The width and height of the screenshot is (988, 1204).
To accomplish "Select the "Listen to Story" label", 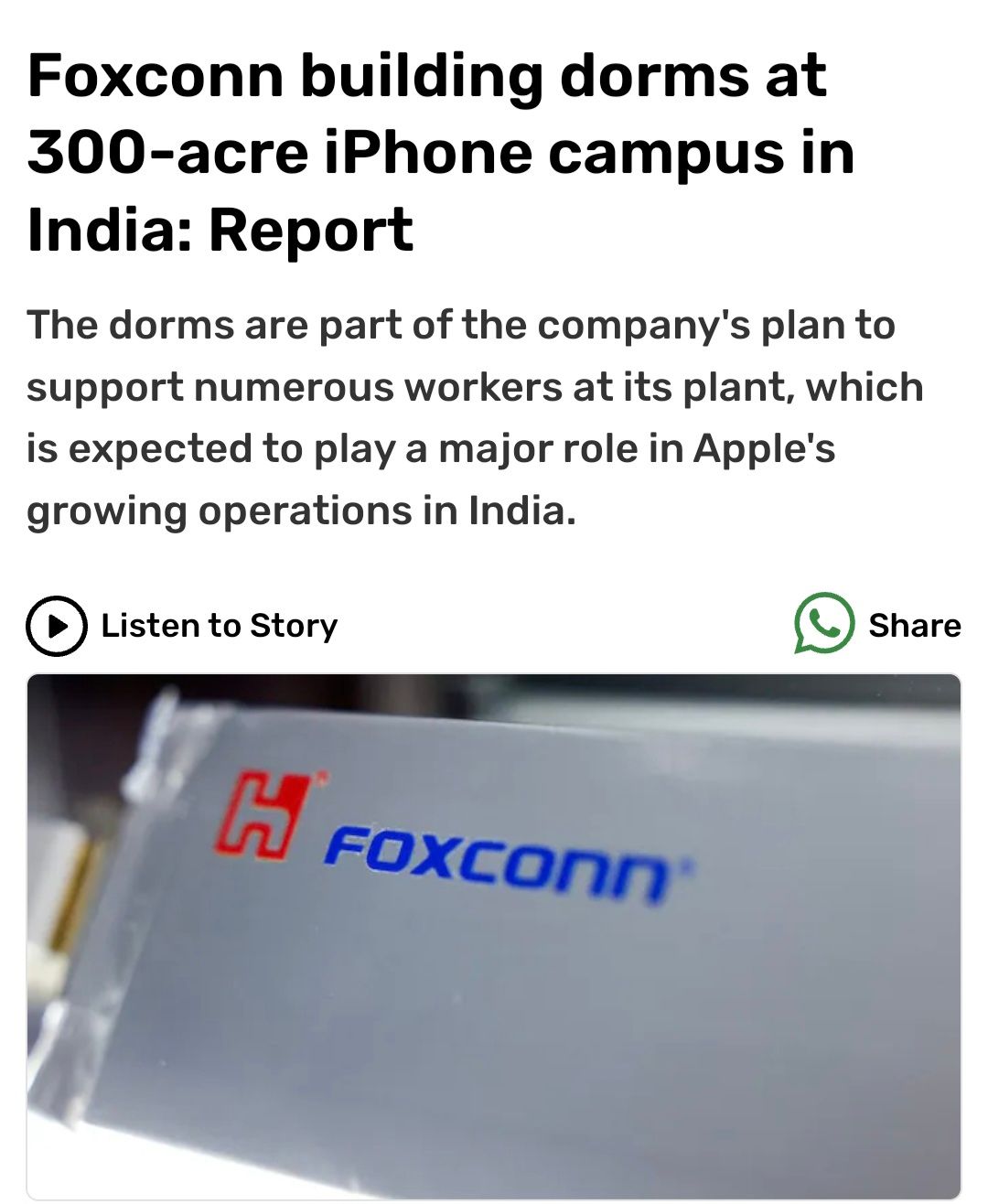I will (x=220, y=626).
